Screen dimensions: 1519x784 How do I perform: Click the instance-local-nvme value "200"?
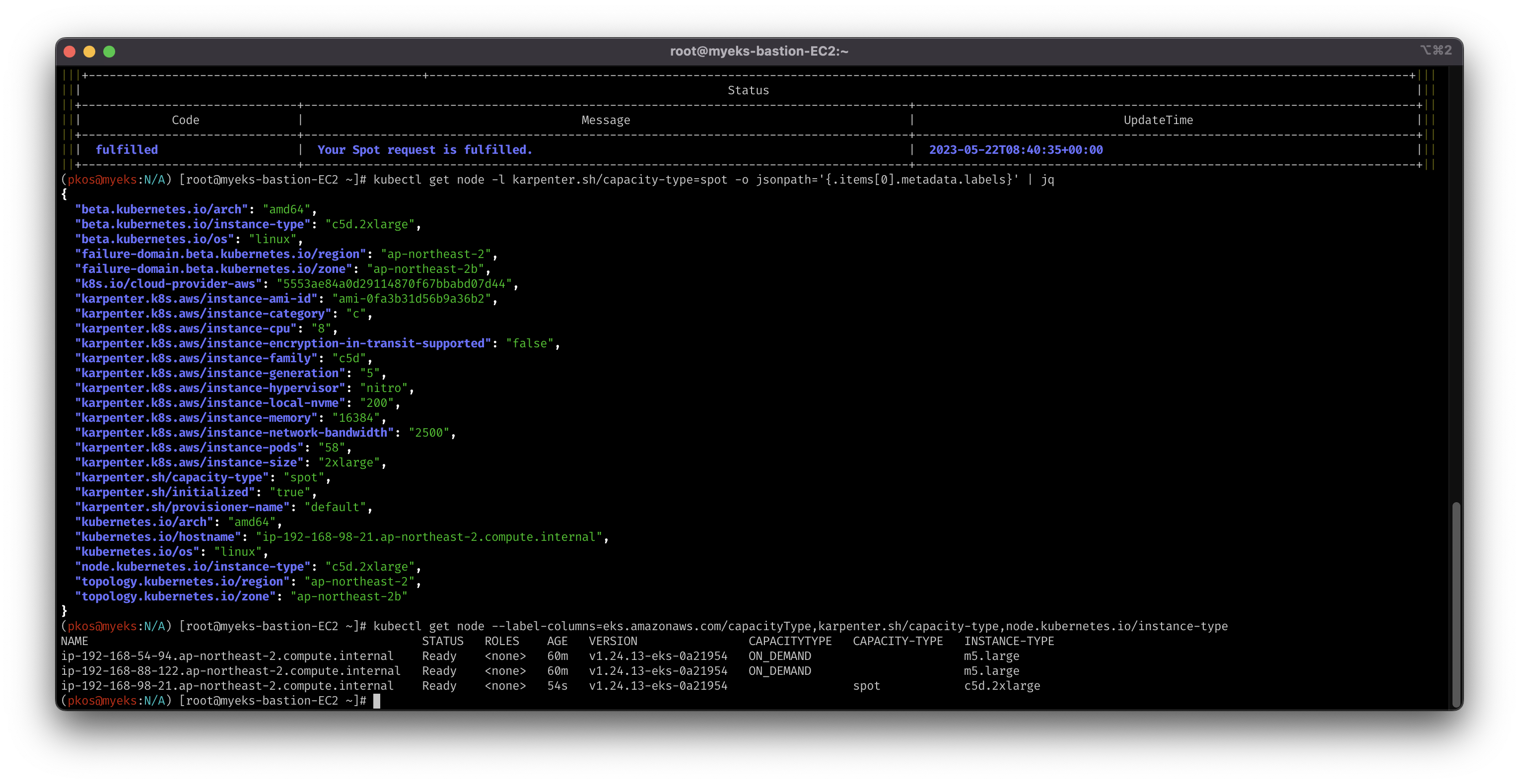coord(377,402)
